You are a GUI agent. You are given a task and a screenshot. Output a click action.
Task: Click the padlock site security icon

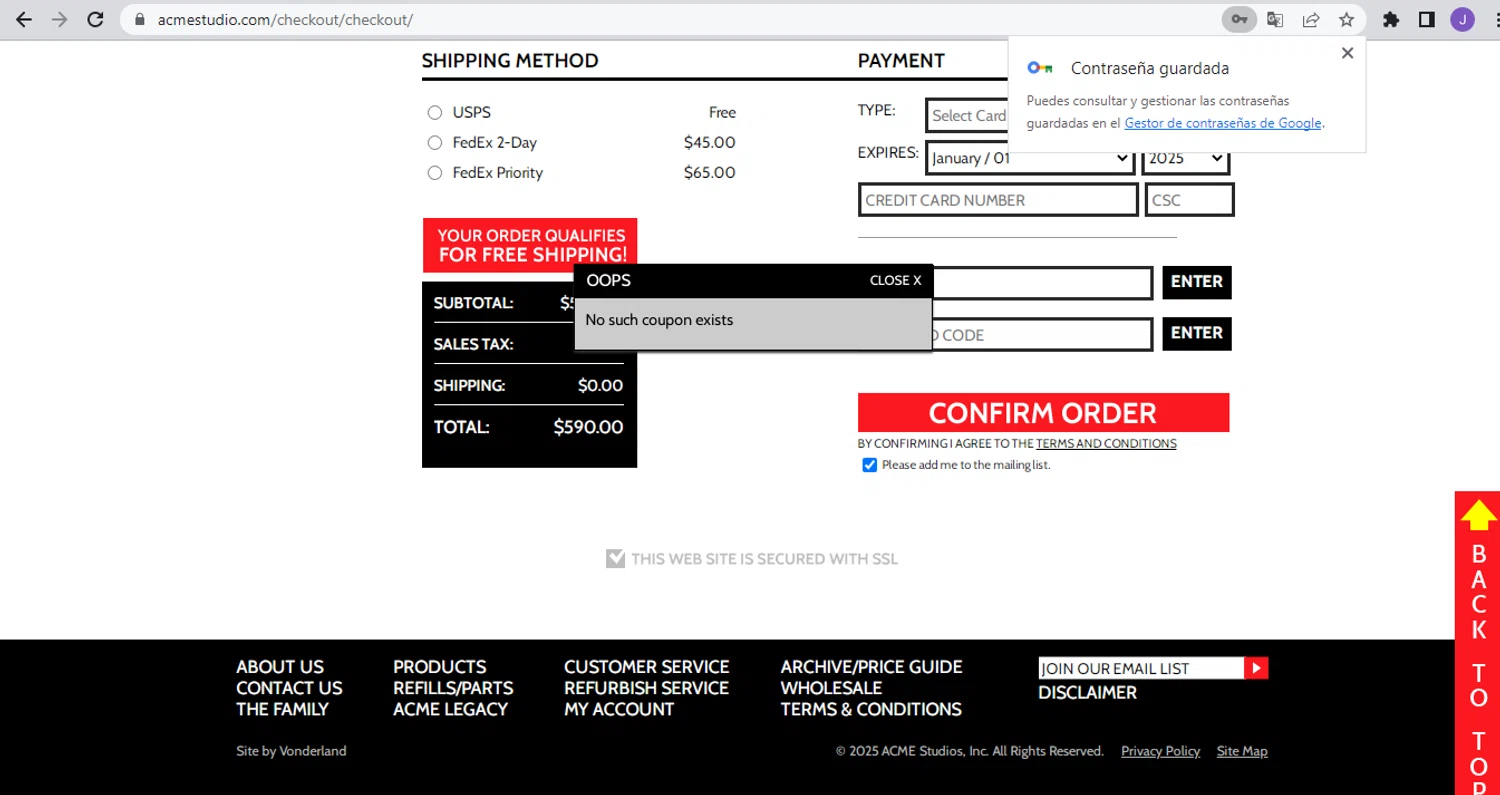pos(139,19)
